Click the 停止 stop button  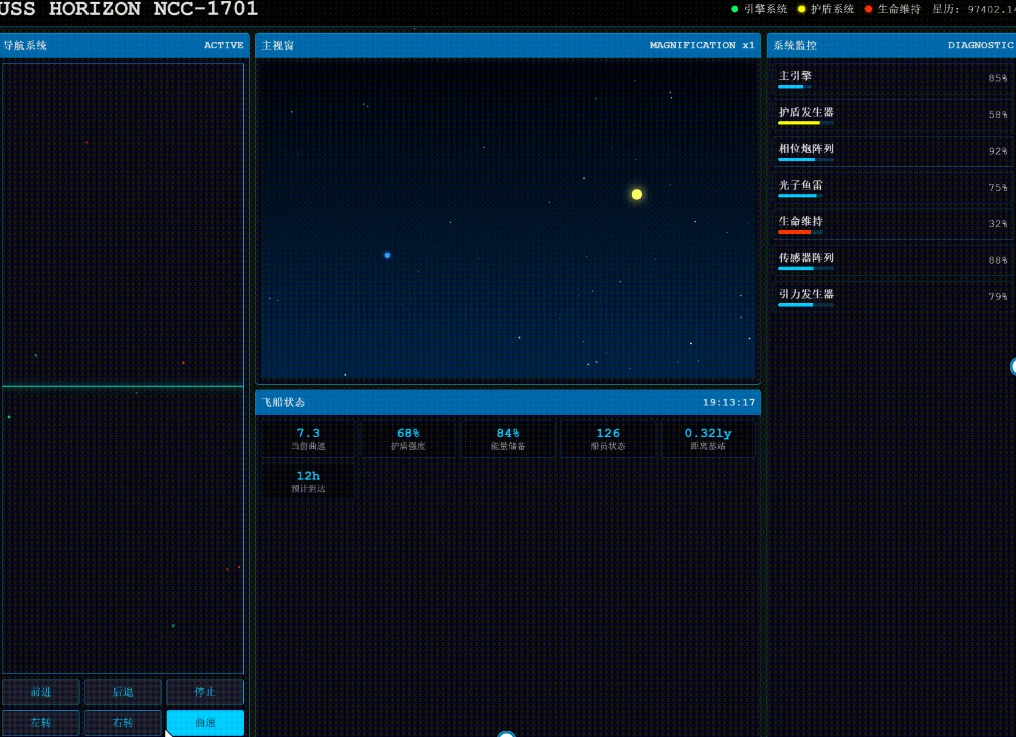point(205,692)
